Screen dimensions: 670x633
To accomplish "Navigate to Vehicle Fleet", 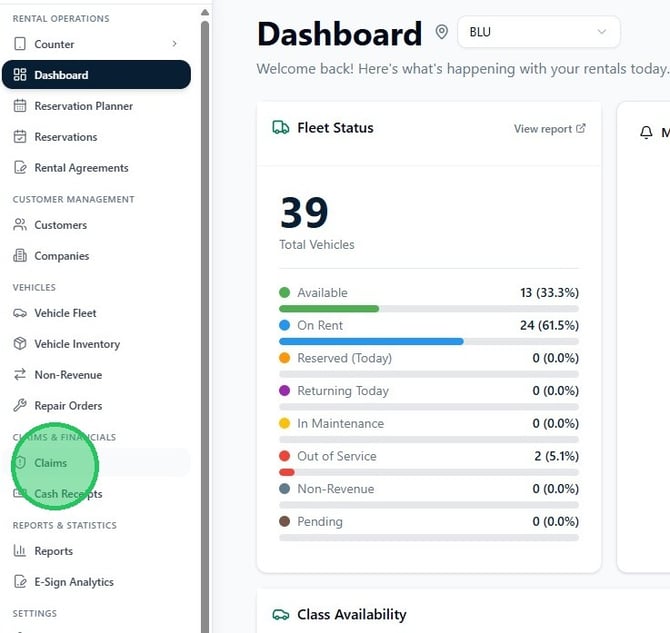I will tap(96, 313).
